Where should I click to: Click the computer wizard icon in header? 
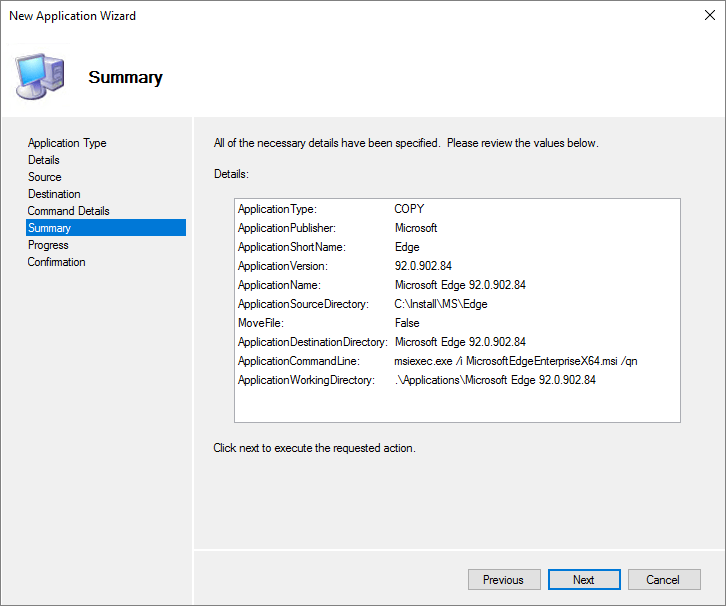(x=40, y=76)
